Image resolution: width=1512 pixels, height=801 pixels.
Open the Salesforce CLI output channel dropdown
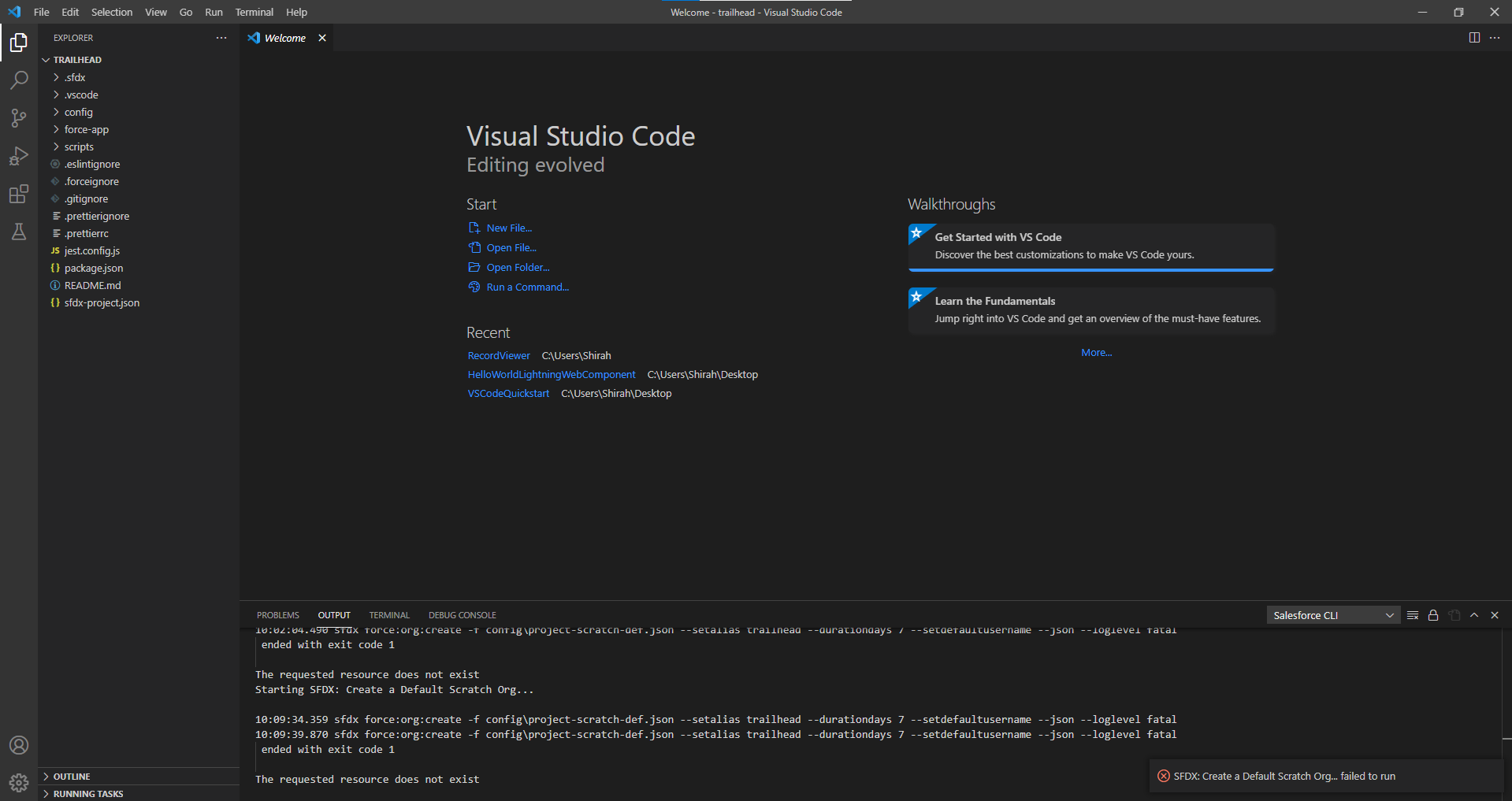(1332, 615)
